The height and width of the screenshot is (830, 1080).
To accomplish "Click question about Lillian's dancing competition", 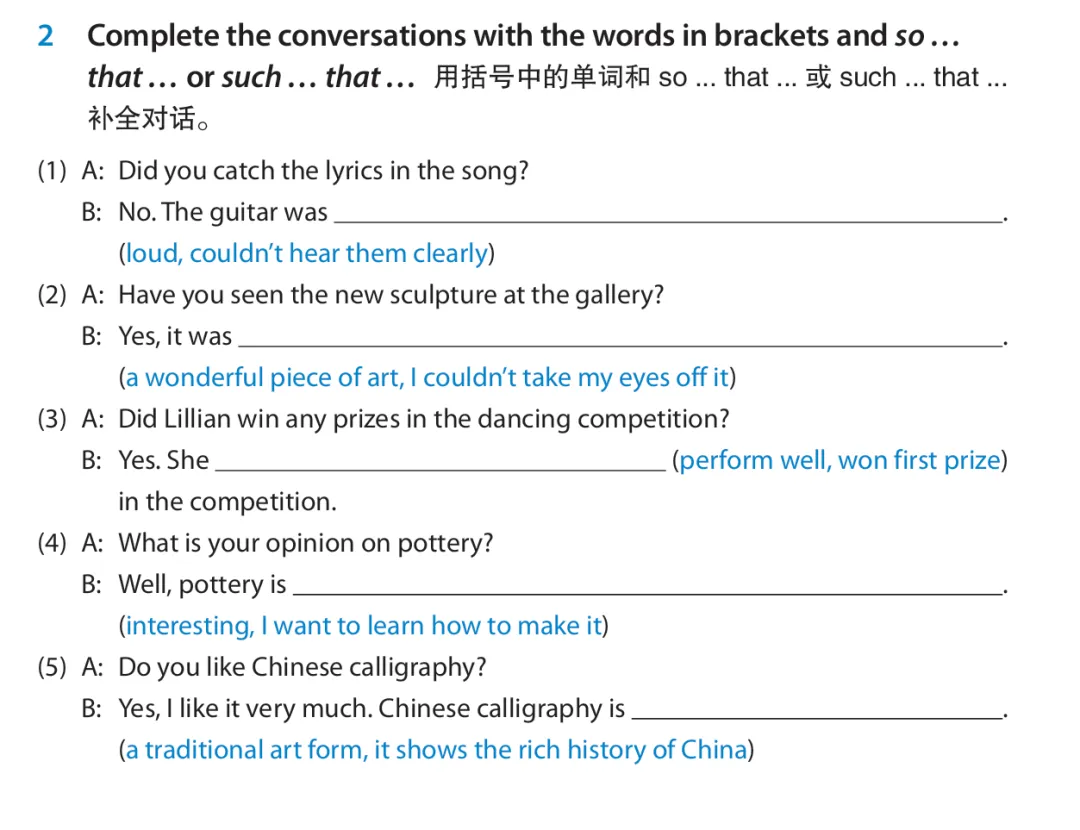I will tap(424, 419).
